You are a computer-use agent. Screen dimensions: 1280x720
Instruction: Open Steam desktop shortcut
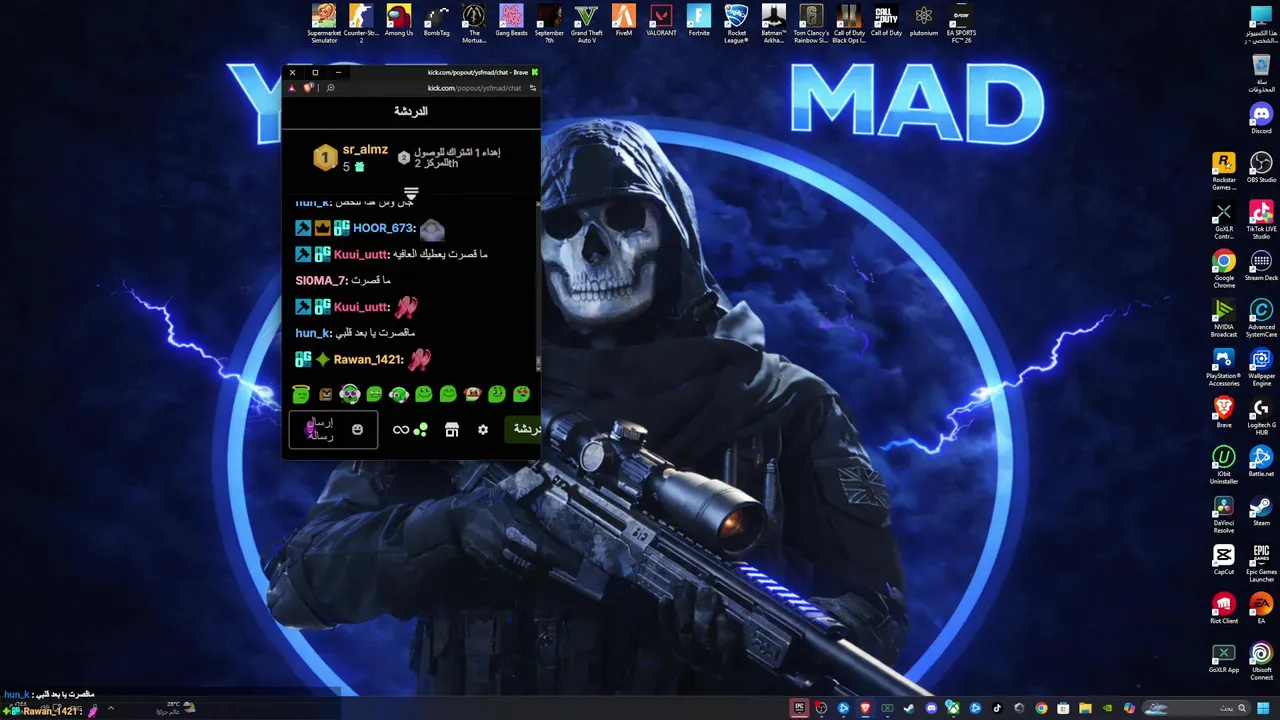[1261, 511]
